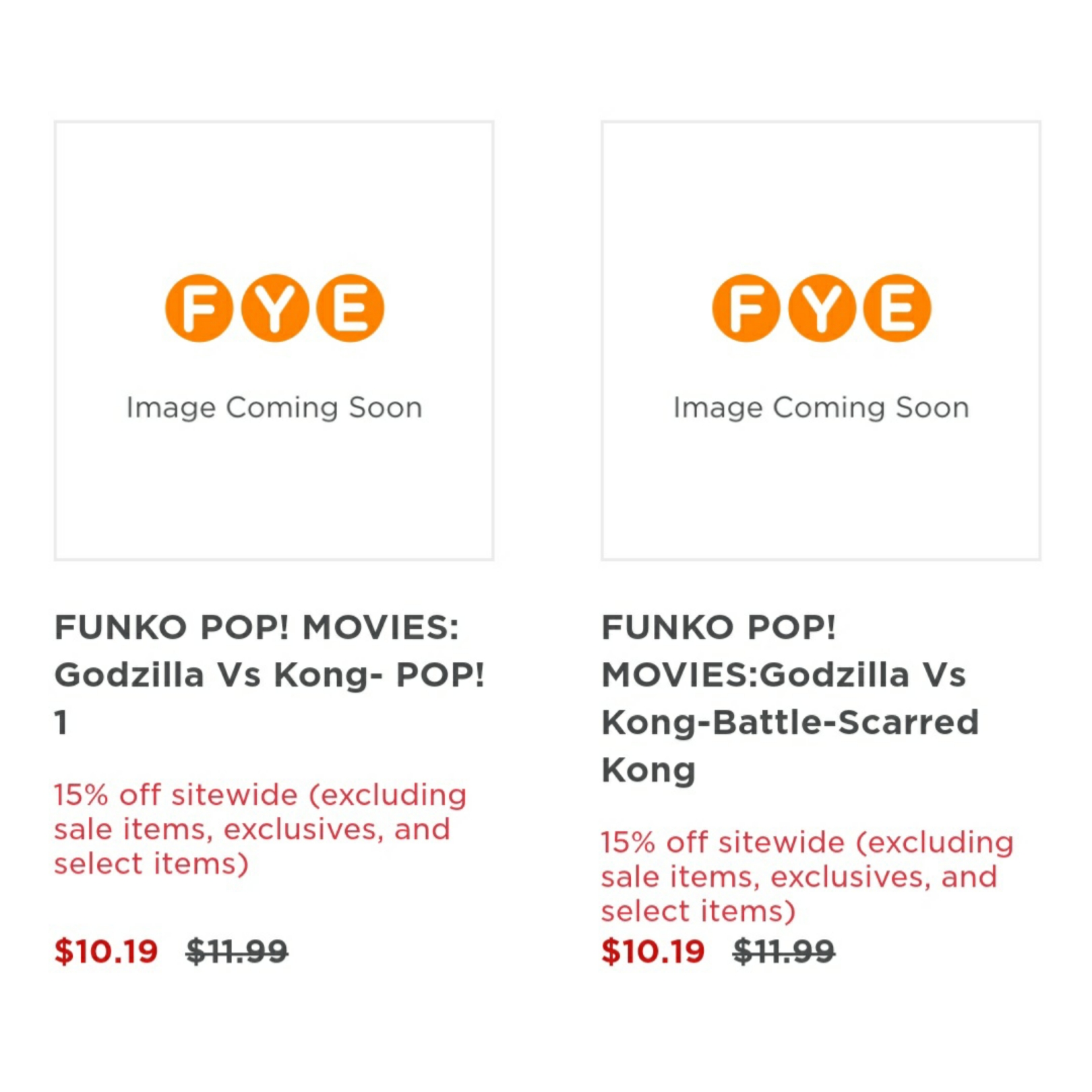Click right product's $10.19 sale price
Image resolution: width=1092 pixels, height=1092 pixels.
click(x=653, y=952)
